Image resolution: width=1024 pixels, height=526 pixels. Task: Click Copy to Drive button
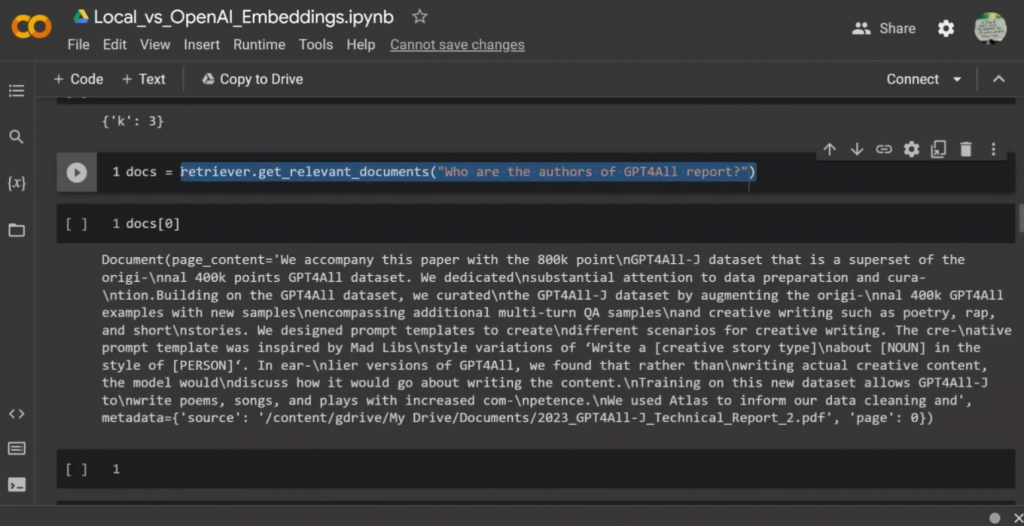point(252,79)
